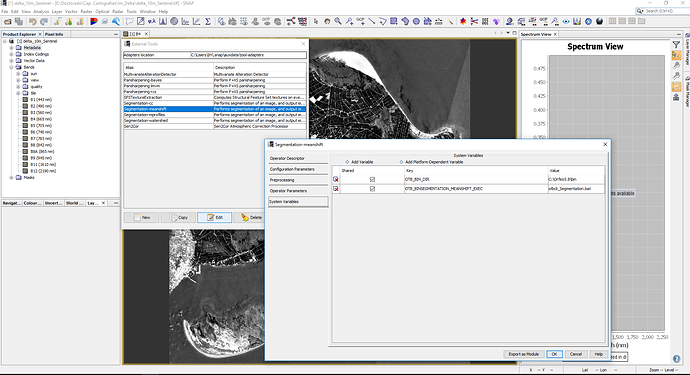Expand the view folder node
Image resolution: width=690 pixels, height=375 pixels.
click(x=18, y=80)
